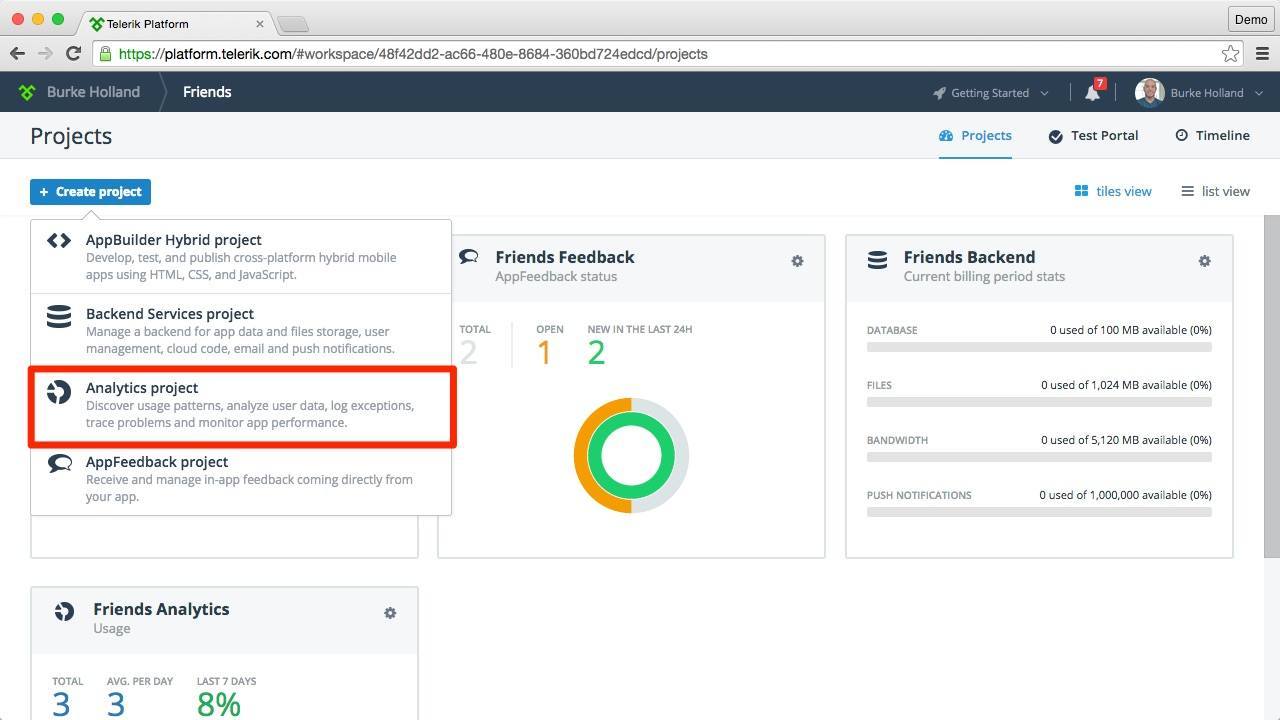This screenshot has height=720, width=1280.
Task: Close the Telerik Platform browser tab
Action: coord(261,23)
